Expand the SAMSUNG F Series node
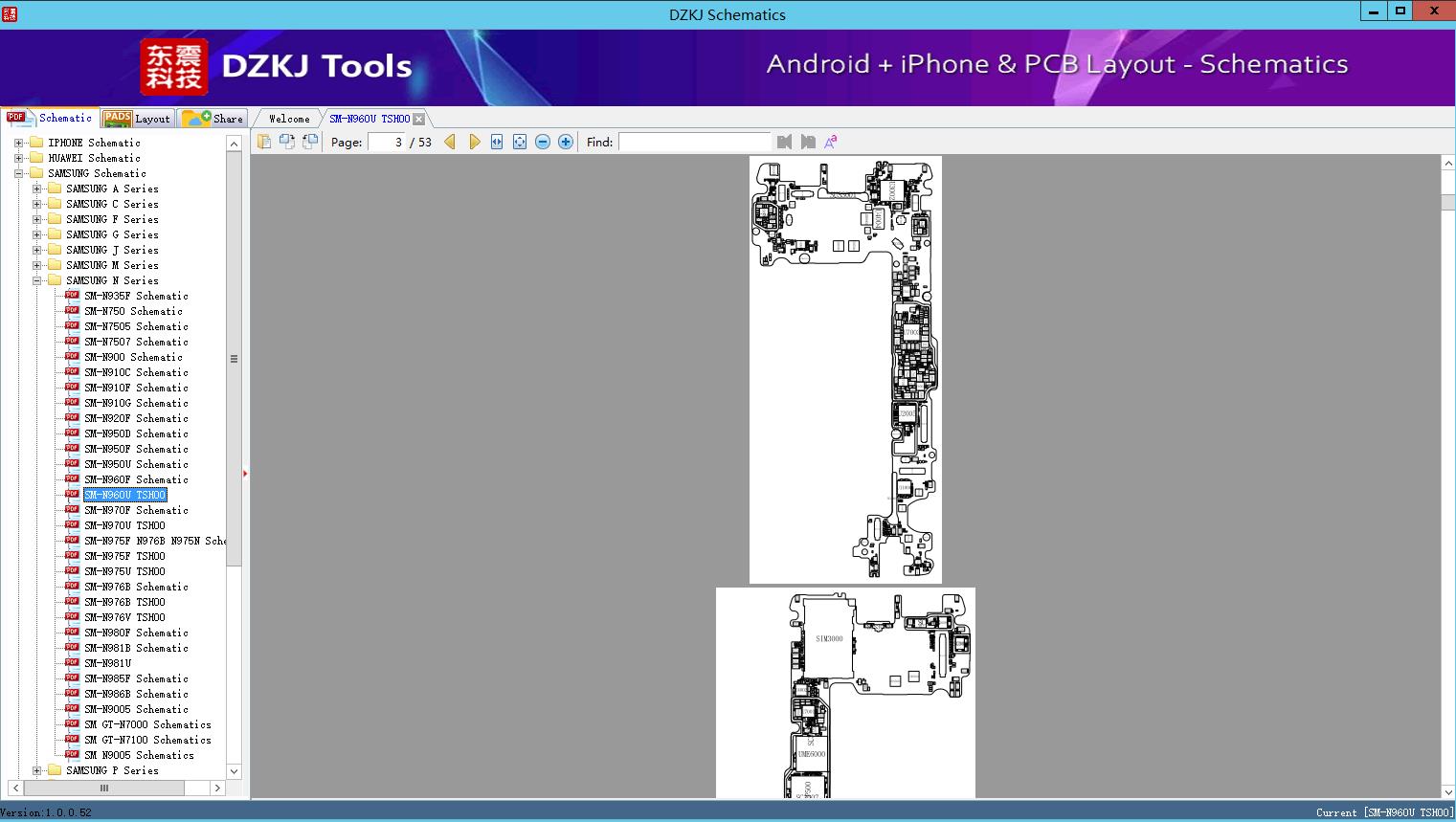This screenshot has width=1456, height=822. [36, 219]
